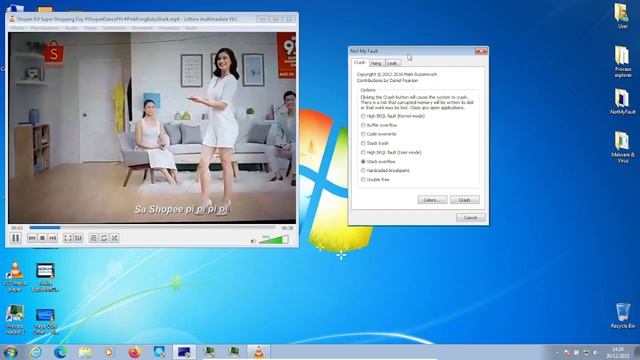Screen dimensions: 640x360
Task: Open the VLC Visualizza menu
Action: point(169,28)
